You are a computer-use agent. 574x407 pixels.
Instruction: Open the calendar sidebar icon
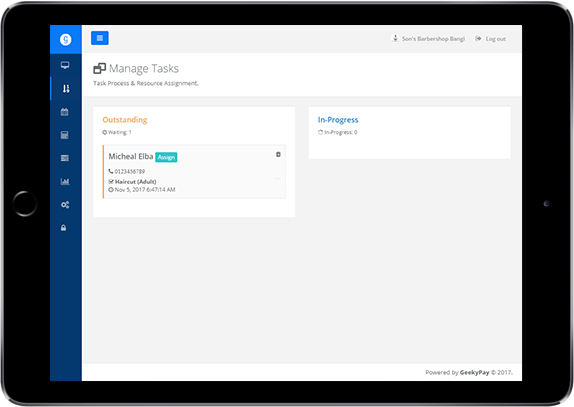(64, 112)
